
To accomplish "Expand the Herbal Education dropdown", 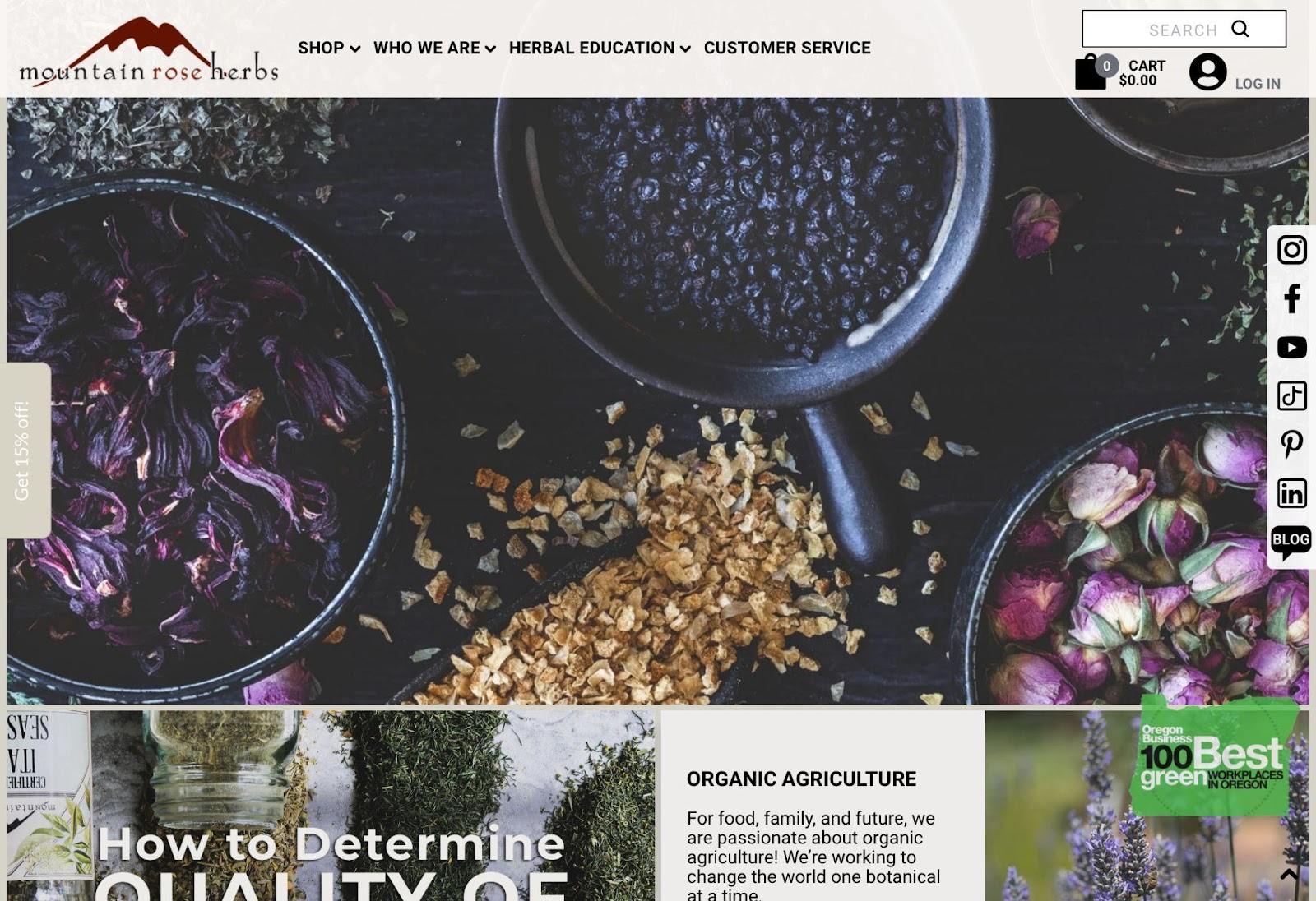I will point(600,48).
